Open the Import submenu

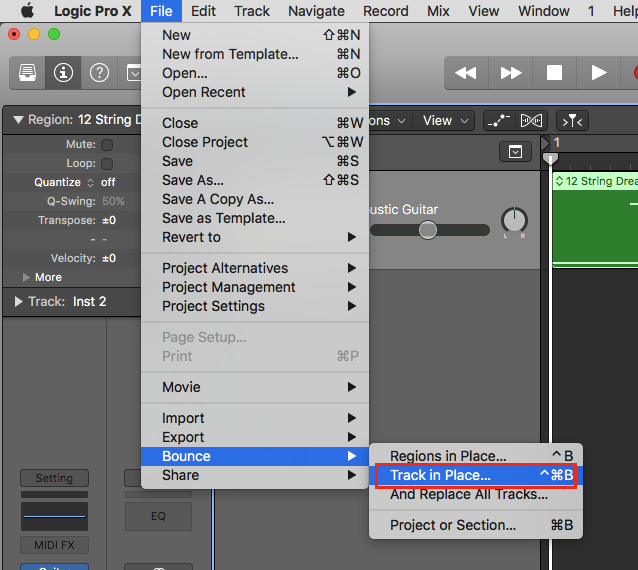pyautogui.click(x=255, y=418)
